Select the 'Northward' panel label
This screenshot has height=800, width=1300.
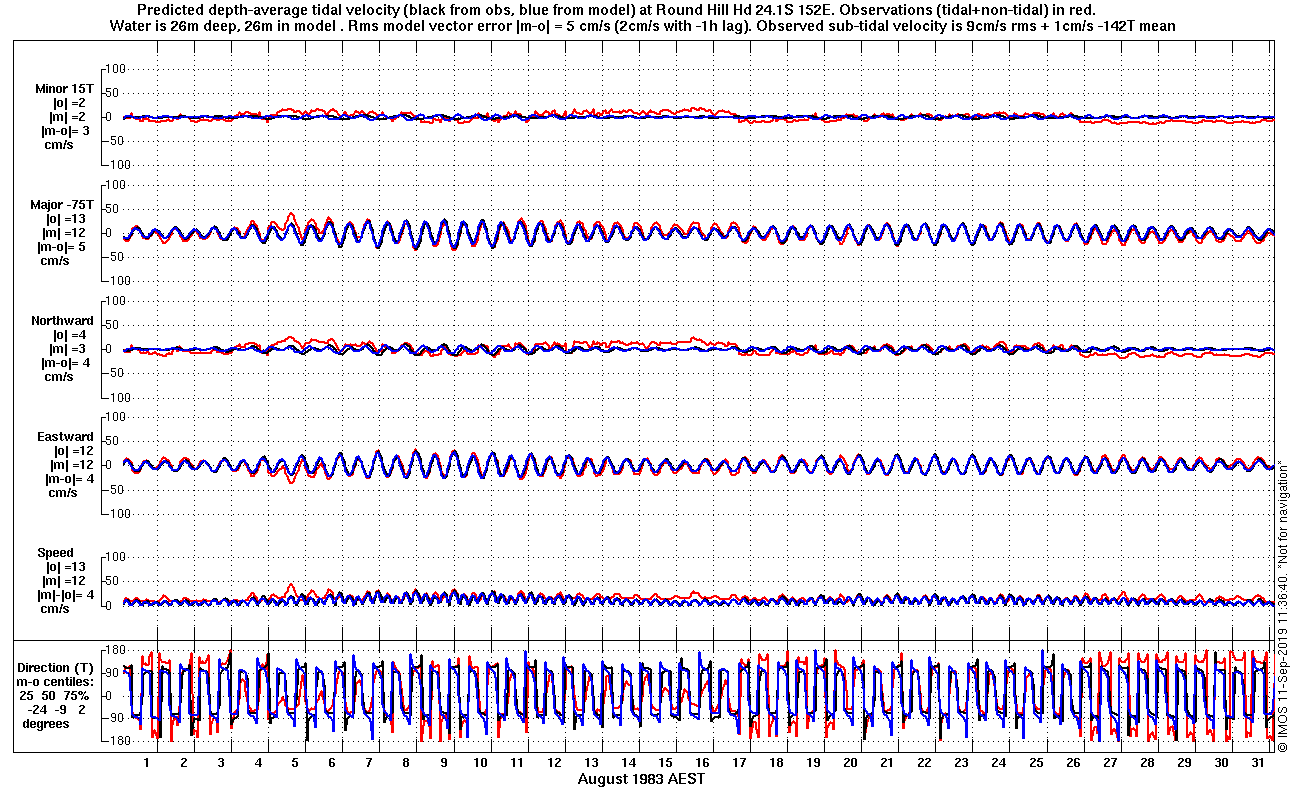(x=62, y=321)
